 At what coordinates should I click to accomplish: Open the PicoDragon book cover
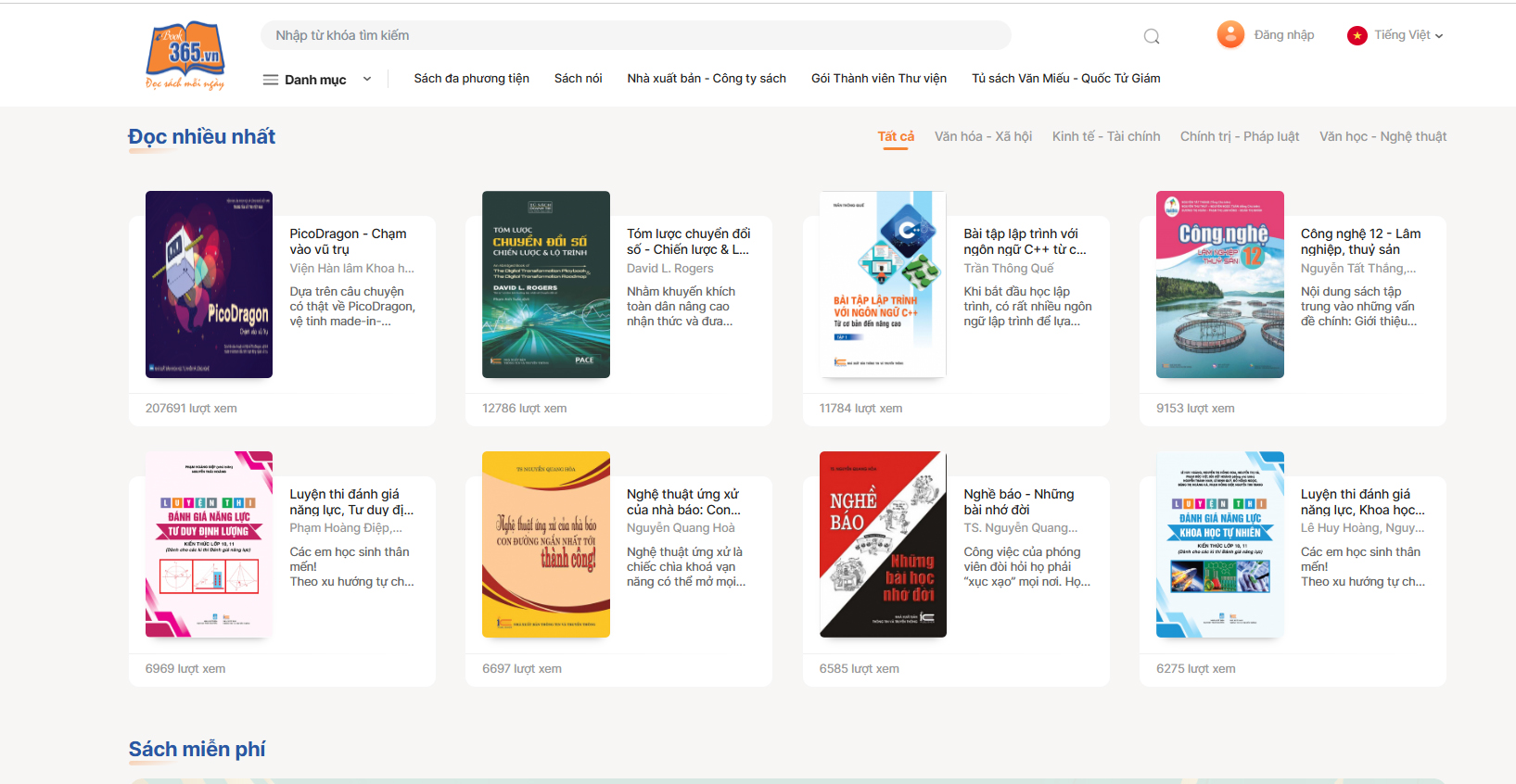[x=209, y=285]
